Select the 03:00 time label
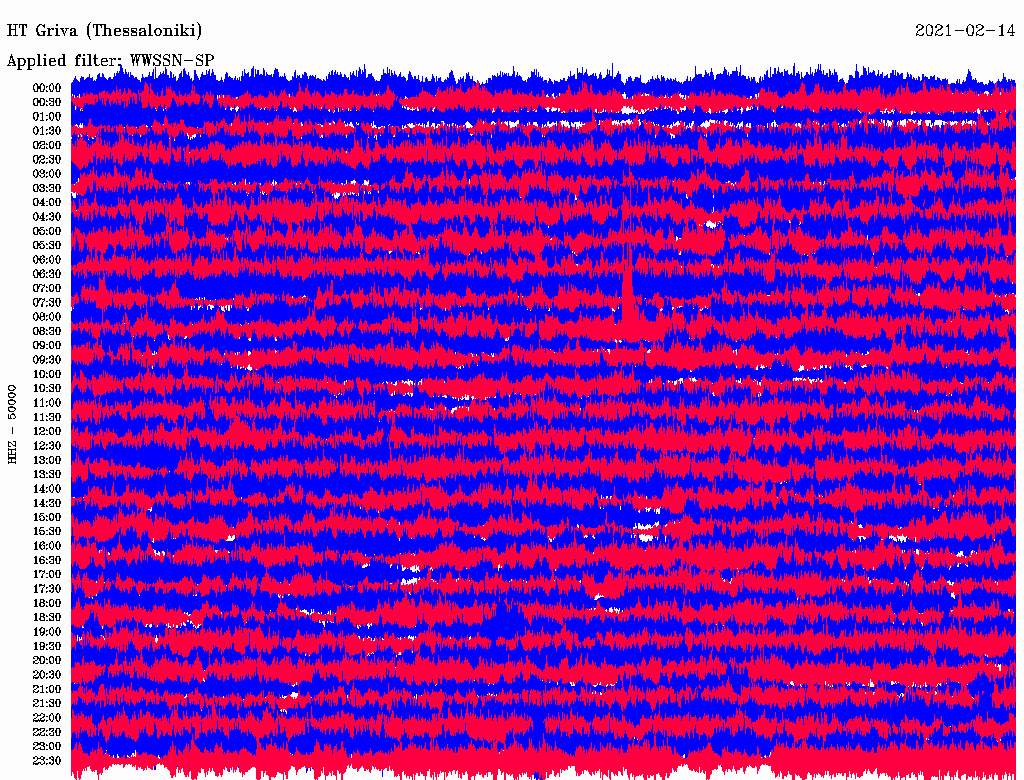Image resolution: width=1024 pixels, height=780 pixels. (x=47, y=174)
